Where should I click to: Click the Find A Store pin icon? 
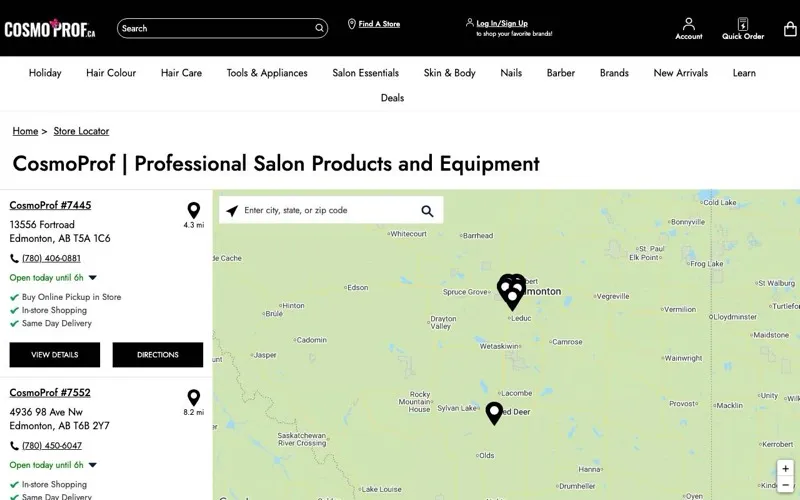point(352,24)
